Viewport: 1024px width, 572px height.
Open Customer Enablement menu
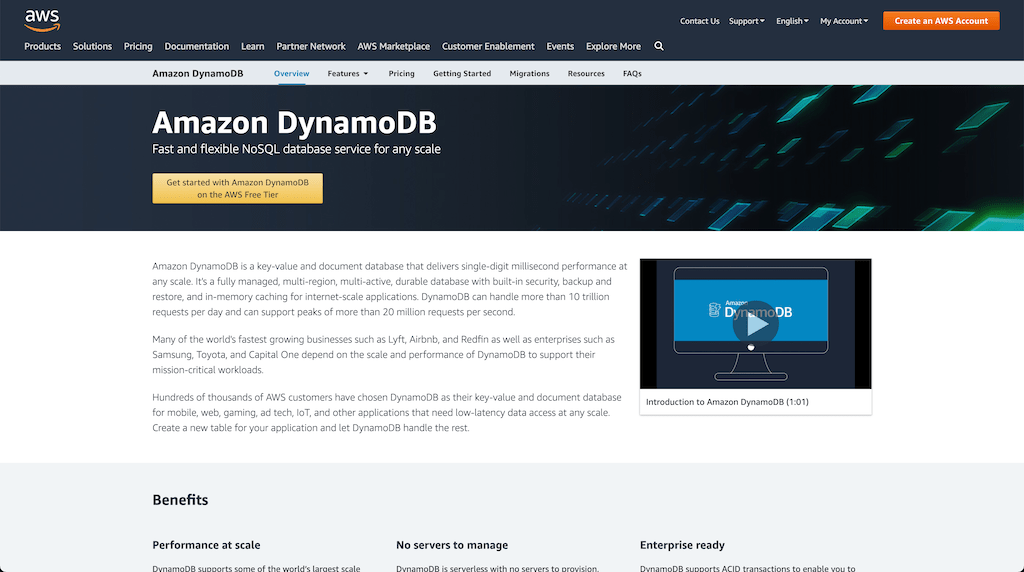tap(488, 46)
